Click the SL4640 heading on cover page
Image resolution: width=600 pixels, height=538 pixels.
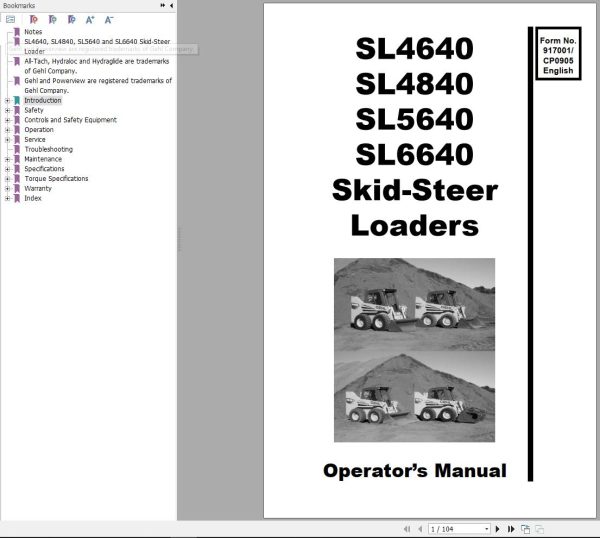click(x=414, y=48)
